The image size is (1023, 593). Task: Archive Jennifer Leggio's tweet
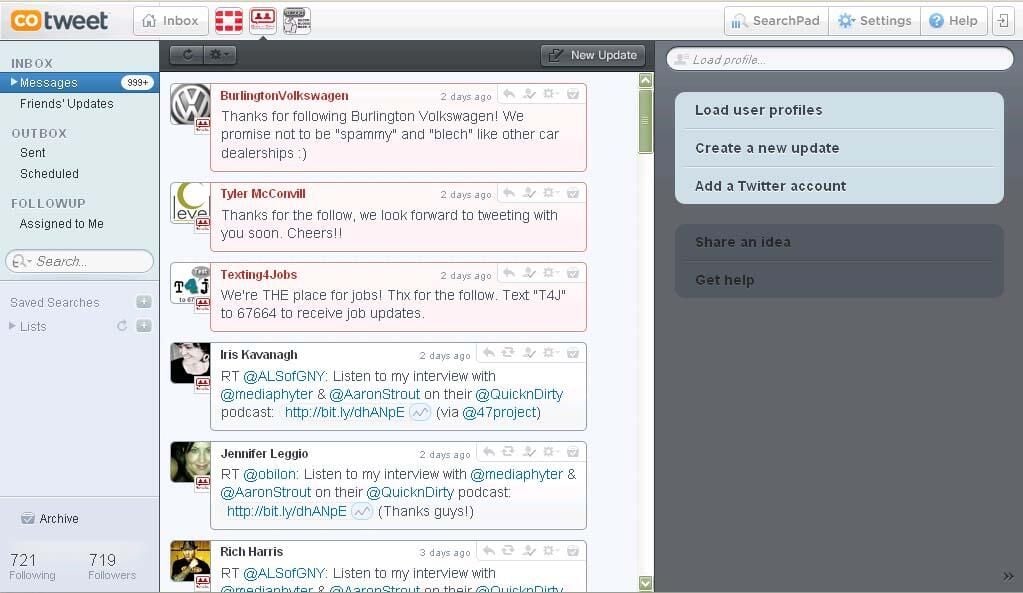(x=573, y=452)
